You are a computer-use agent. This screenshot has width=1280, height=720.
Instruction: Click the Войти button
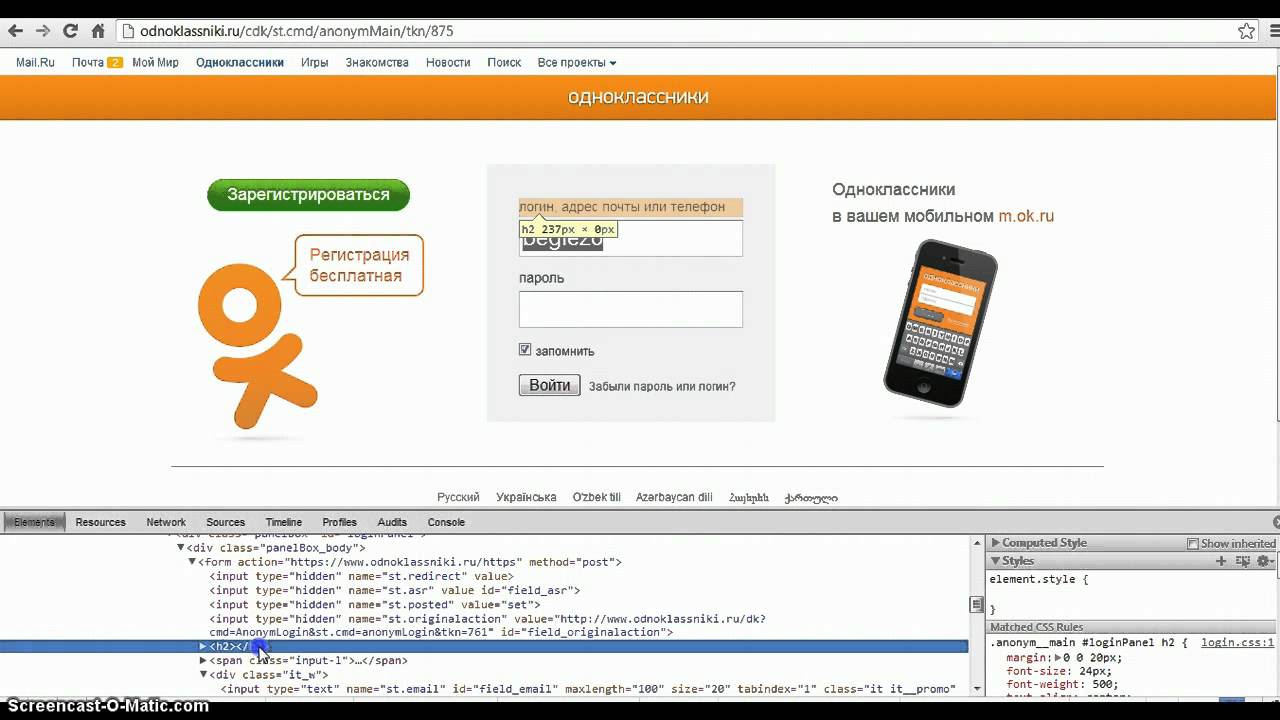coord(549,385)
